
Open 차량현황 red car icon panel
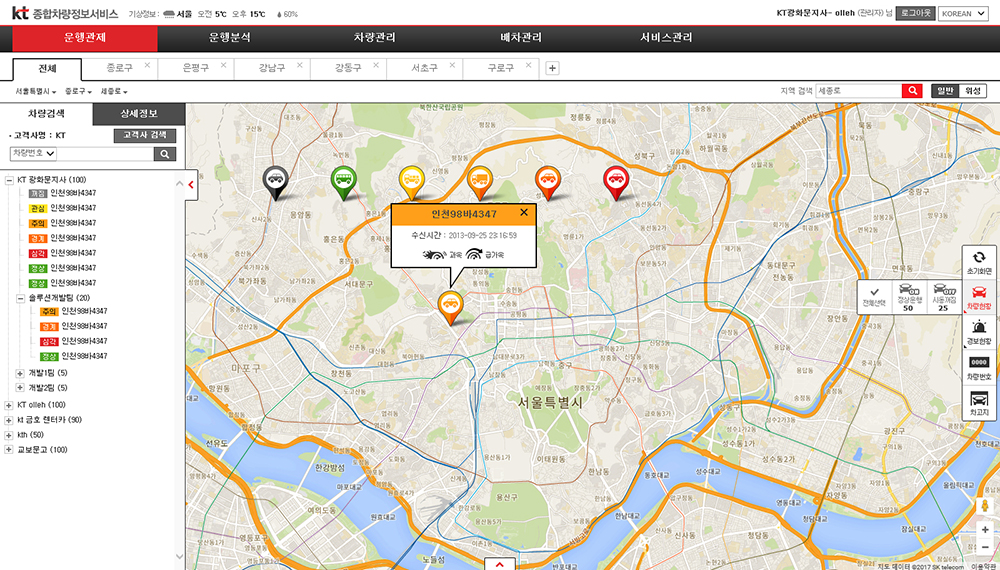(979, 298)
